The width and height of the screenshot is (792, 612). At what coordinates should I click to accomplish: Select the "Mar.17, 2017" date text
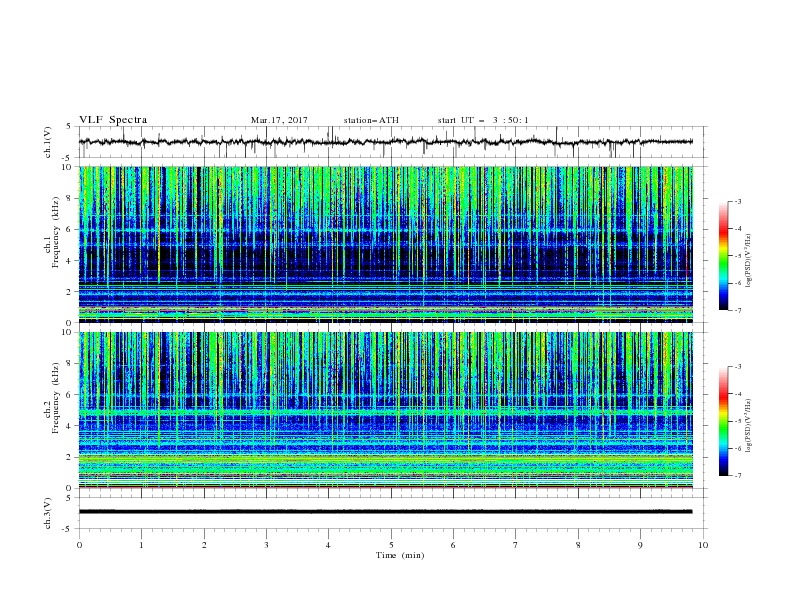[x=279, y=120]
